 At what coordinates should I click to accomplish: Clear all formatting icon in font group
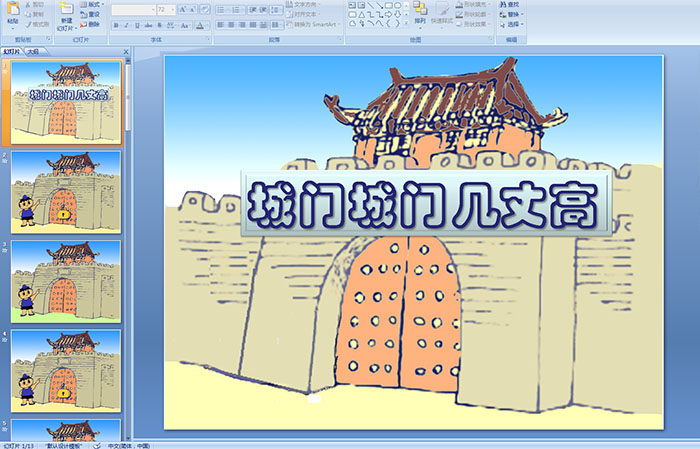(205, 9)
